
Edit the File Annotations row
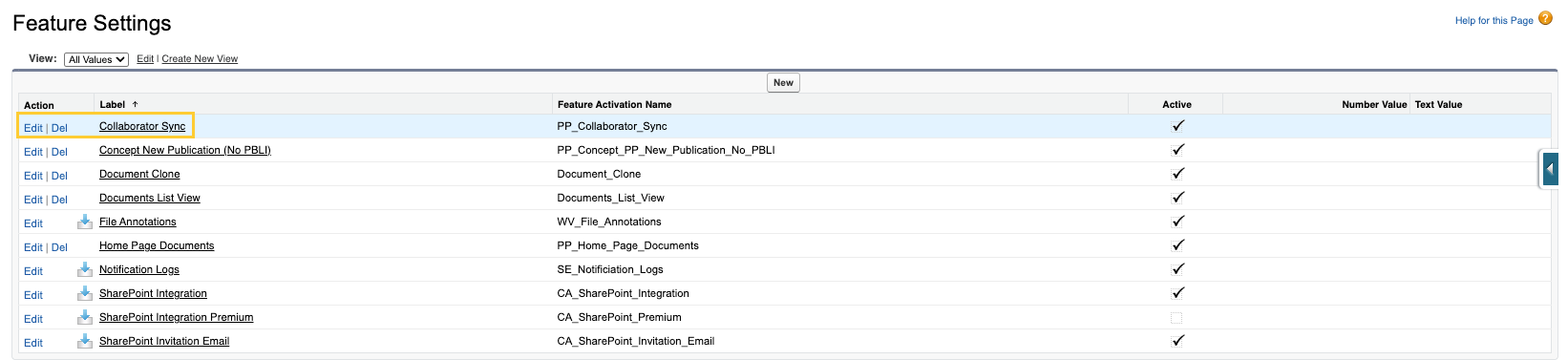(x=33, y=223)
